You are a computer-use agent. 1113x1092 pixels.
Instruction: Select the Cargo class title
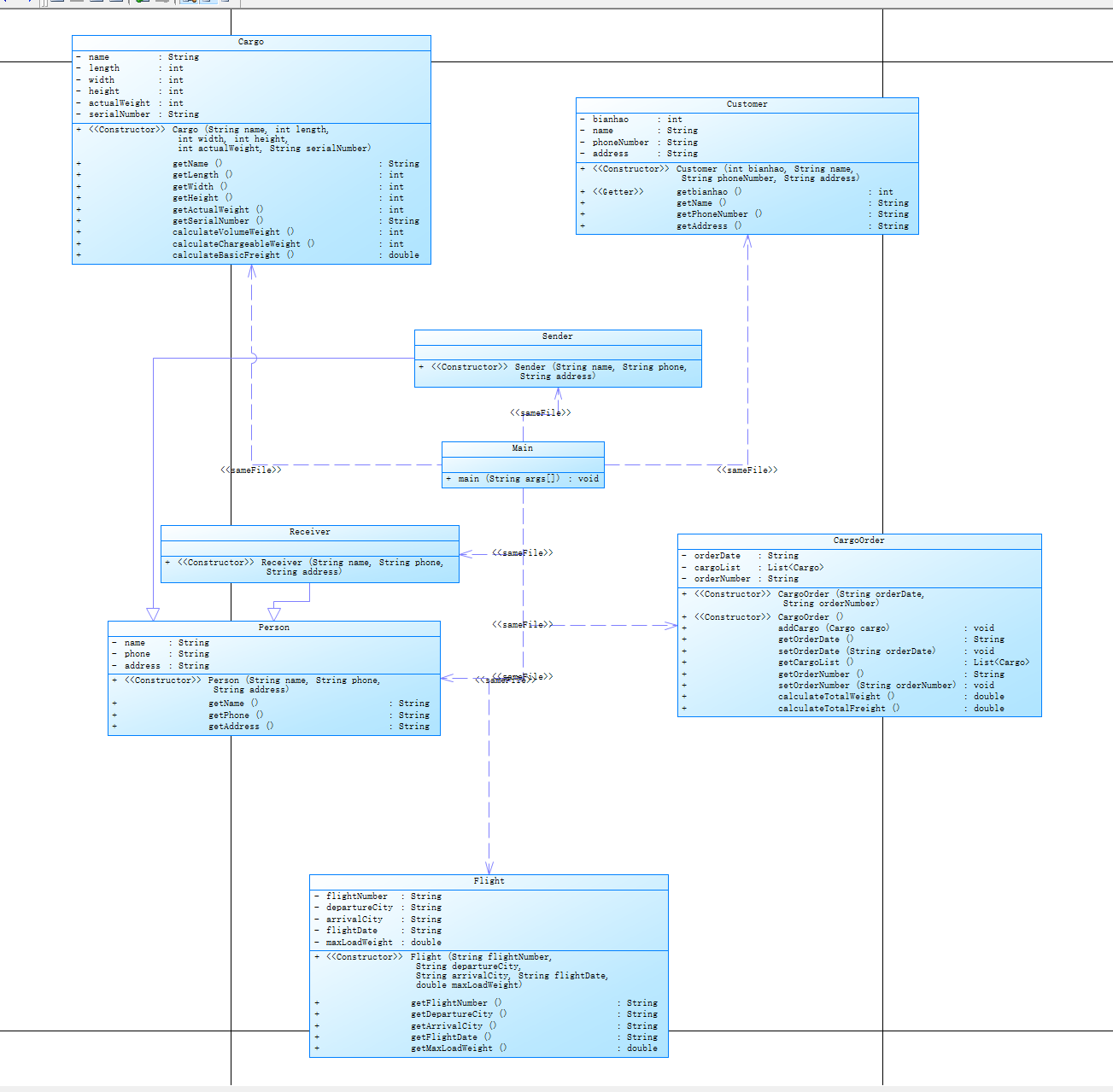(x=251, y=42)
